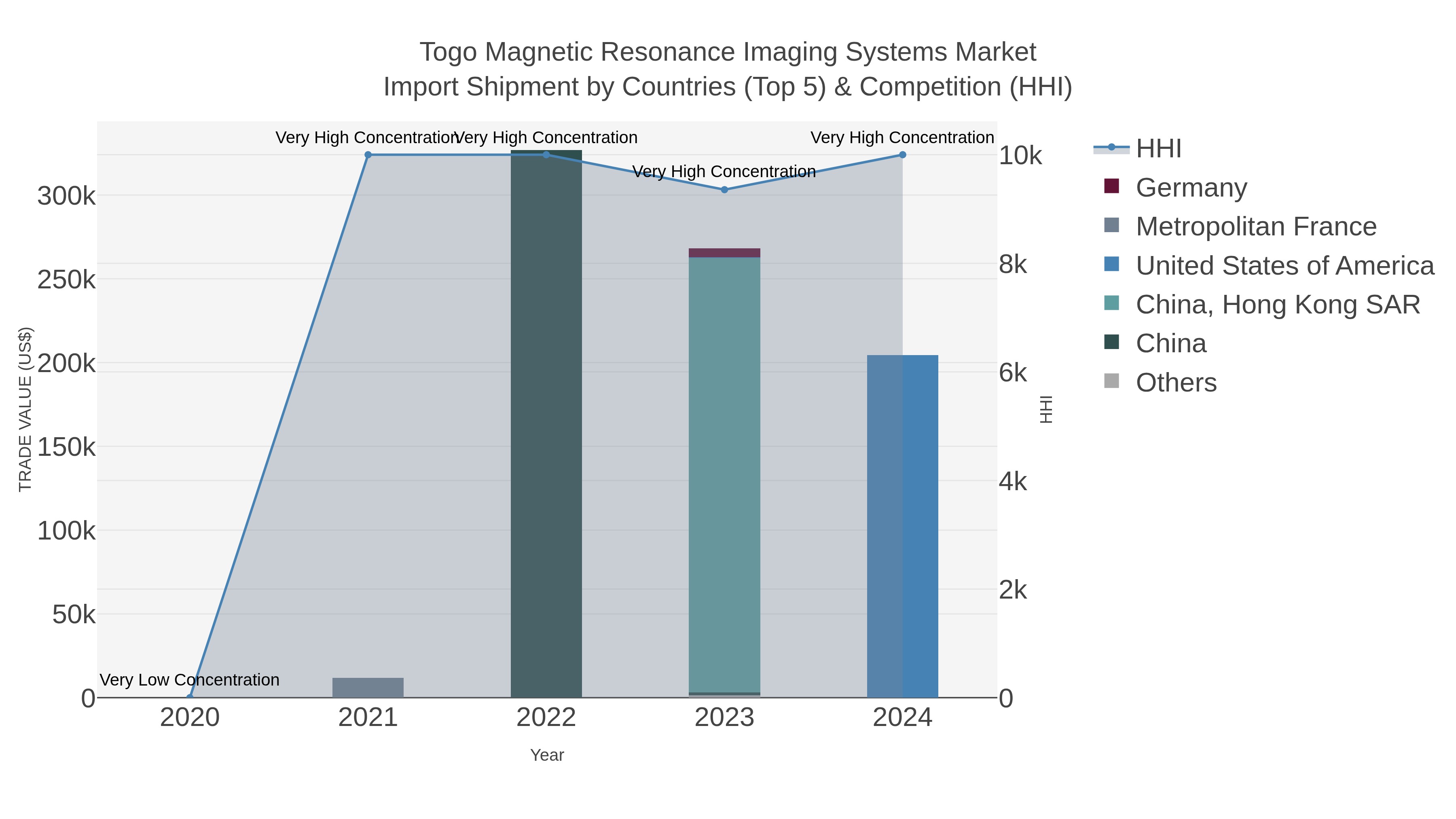This screenshot has height=819, width=1456.
Task: Click the 2022 x-axis label
Action: tap(546, 718)
